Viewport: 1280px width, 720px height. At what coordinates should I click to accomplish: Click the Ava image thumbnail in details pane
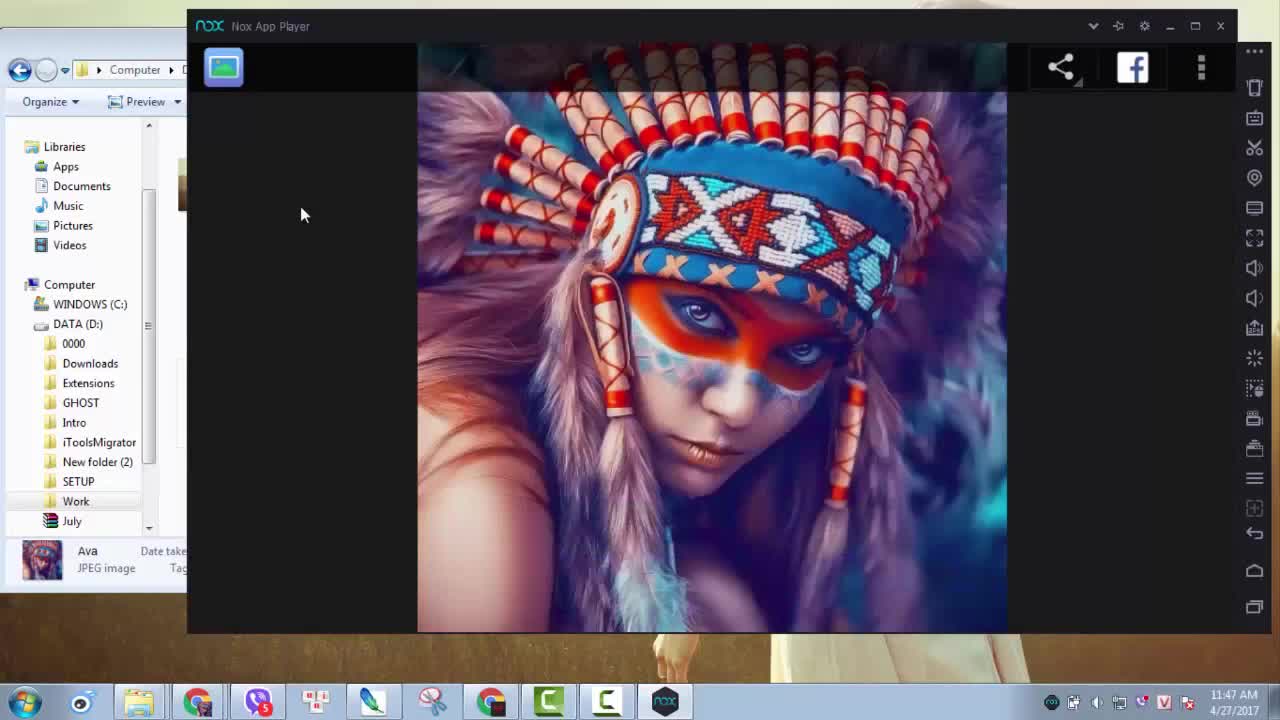pyautogui.click(x=42, y=560)
